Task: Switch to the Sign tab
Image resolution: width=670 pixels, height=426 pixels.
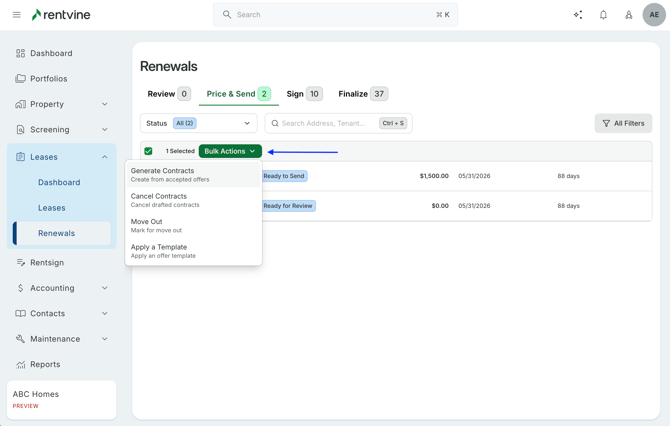Action: 303,94
